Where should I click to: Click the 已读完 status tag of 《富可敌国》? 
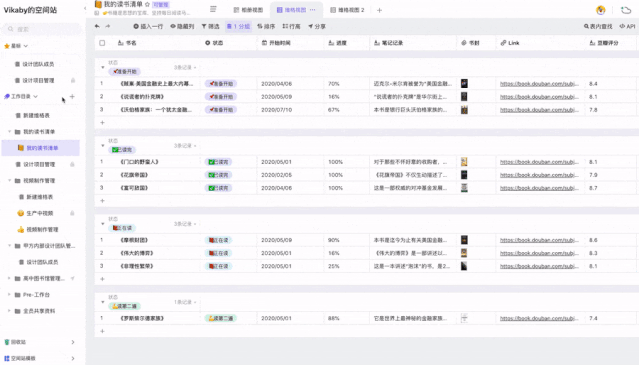[218, 188]
